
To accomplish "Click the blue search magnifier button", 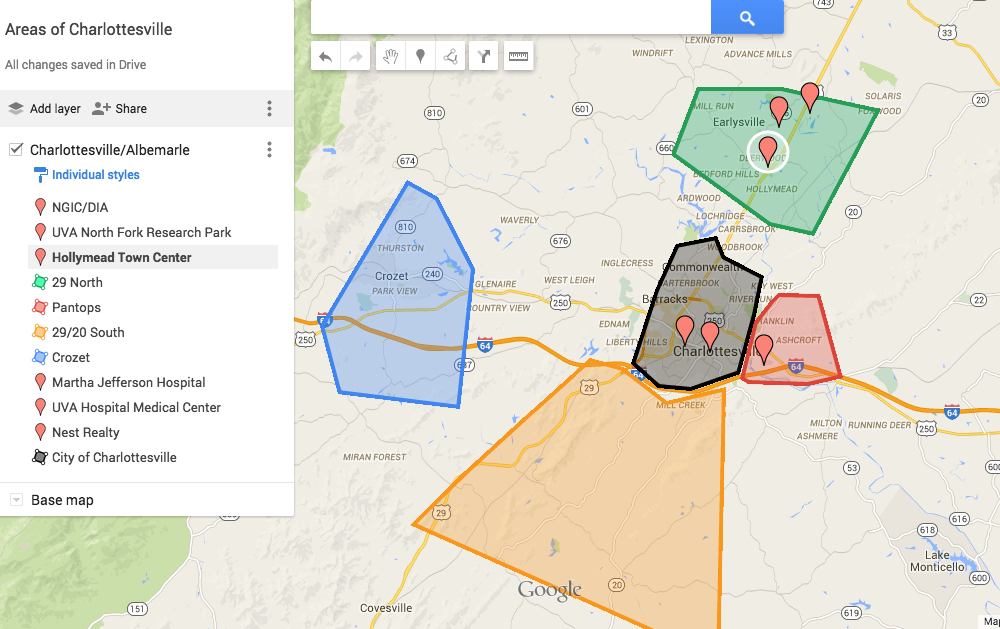I will 747,17.
